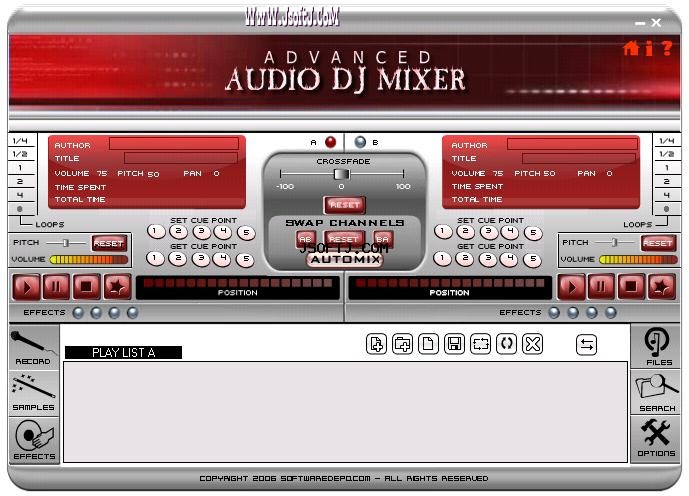
Task: Start Automix
Action: click(345, 259)
